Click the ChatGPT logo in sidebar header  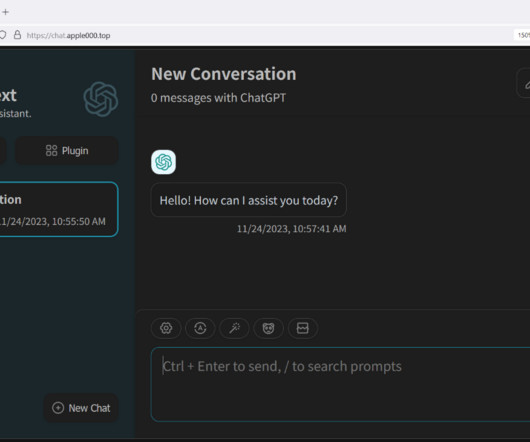pos(101,99)
